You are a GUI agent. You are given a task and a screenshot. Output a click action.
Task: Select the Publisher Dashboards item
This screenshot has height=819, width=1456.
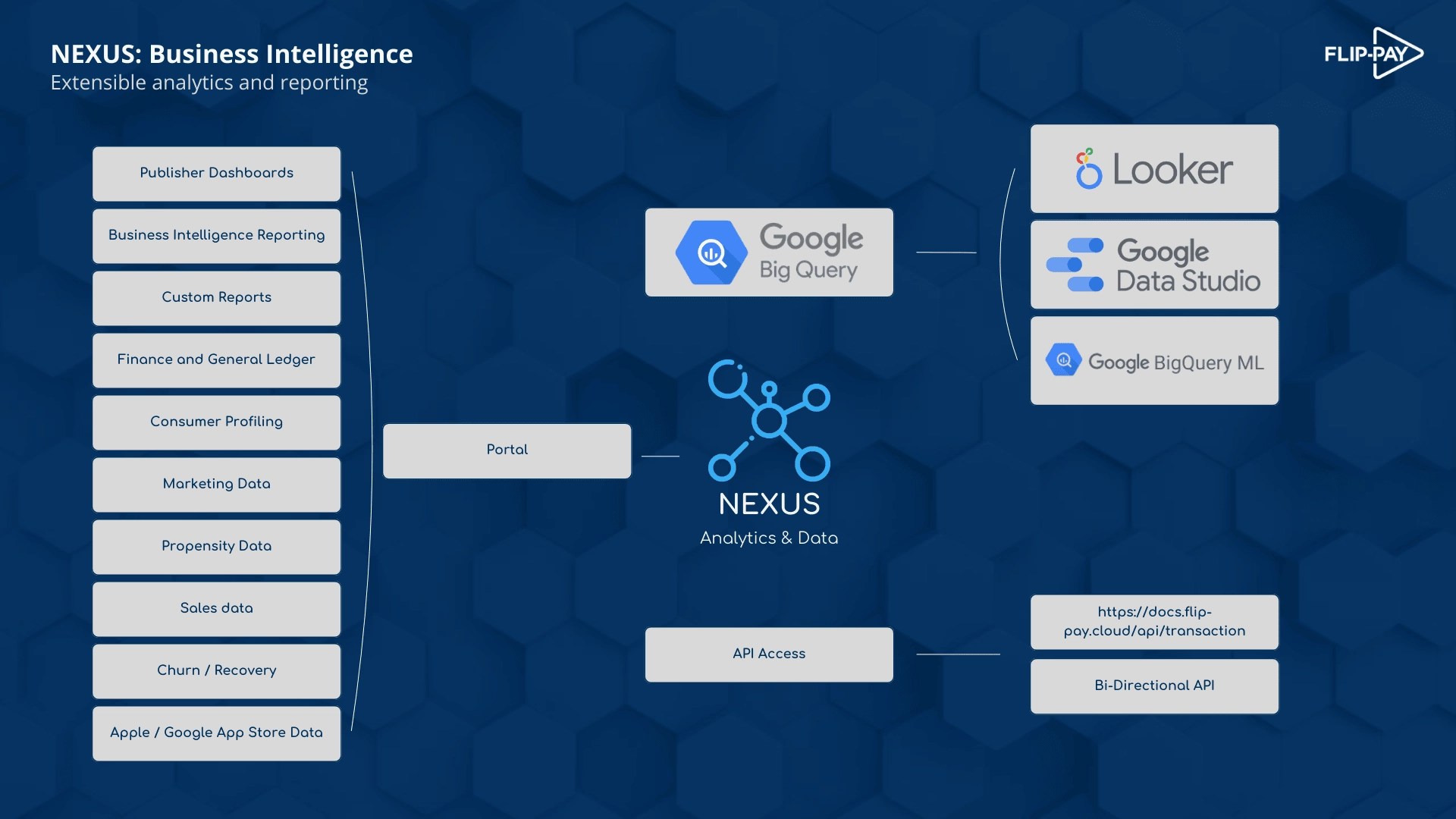216,173
